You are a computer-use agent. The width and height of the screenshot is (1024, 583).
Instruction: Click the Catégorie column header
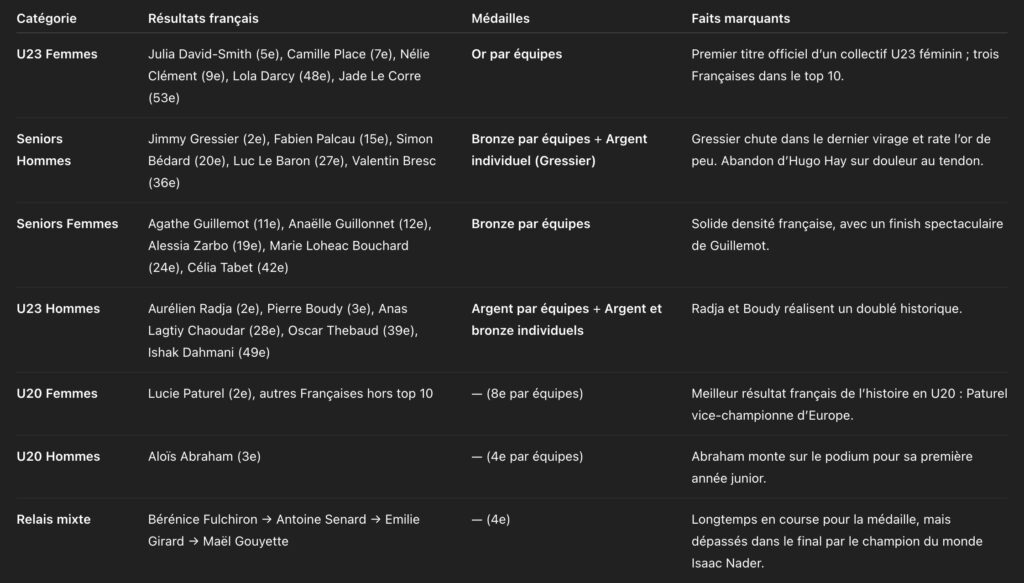coord(46,18)
